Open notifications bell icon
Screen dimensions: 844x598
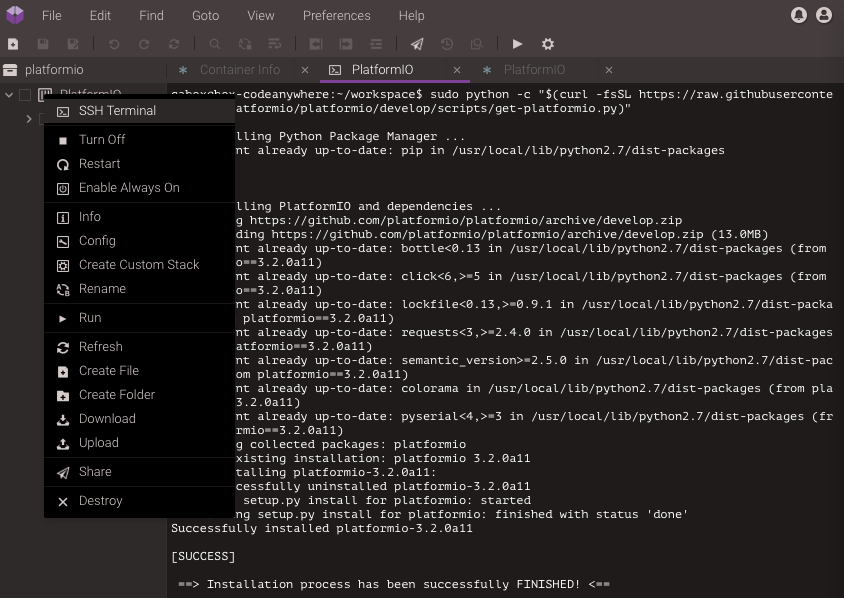[x=799, y=15]
